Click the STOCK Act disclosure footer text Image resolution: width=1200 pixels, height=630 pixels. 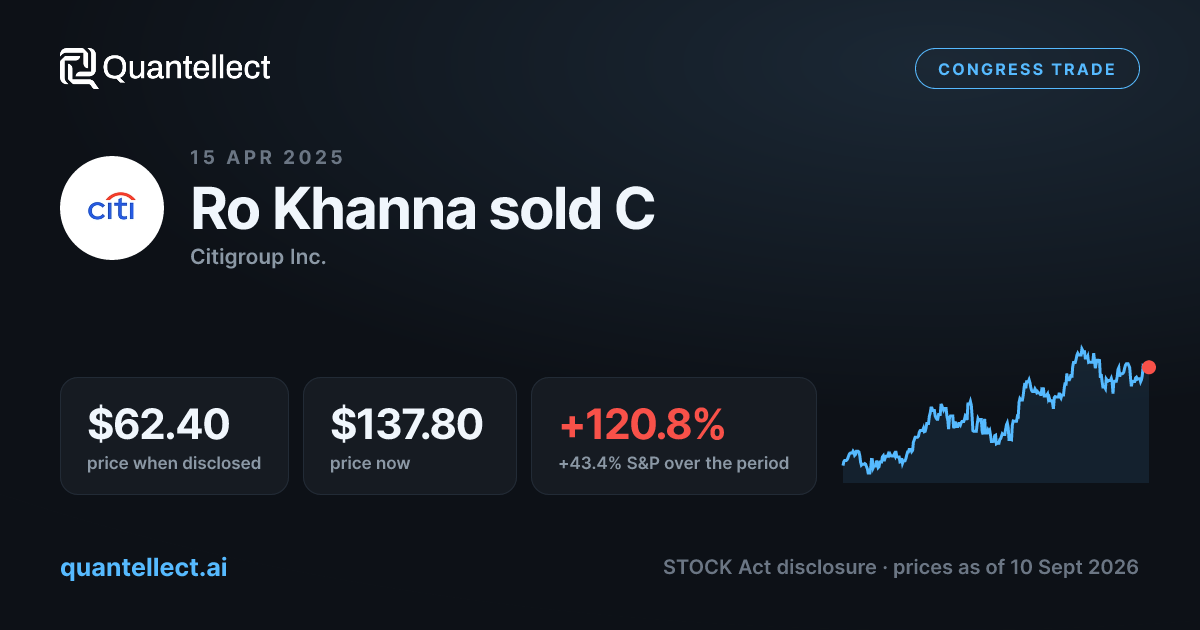[x=771, y=567]
